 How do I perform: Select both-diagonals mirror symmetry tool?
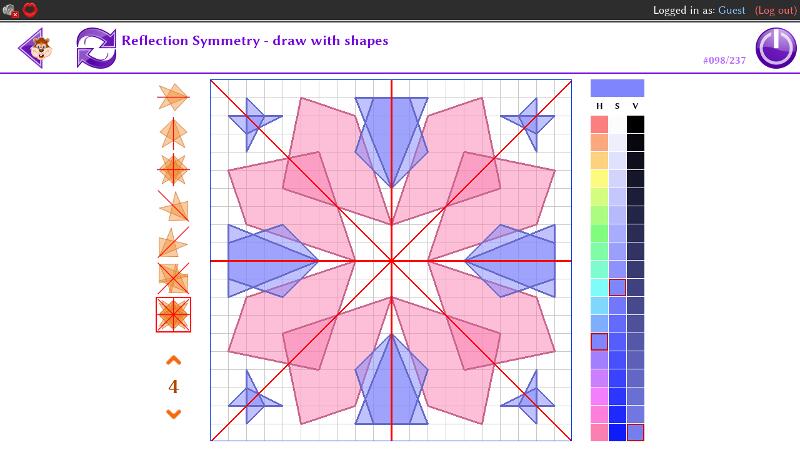[173, 278]
